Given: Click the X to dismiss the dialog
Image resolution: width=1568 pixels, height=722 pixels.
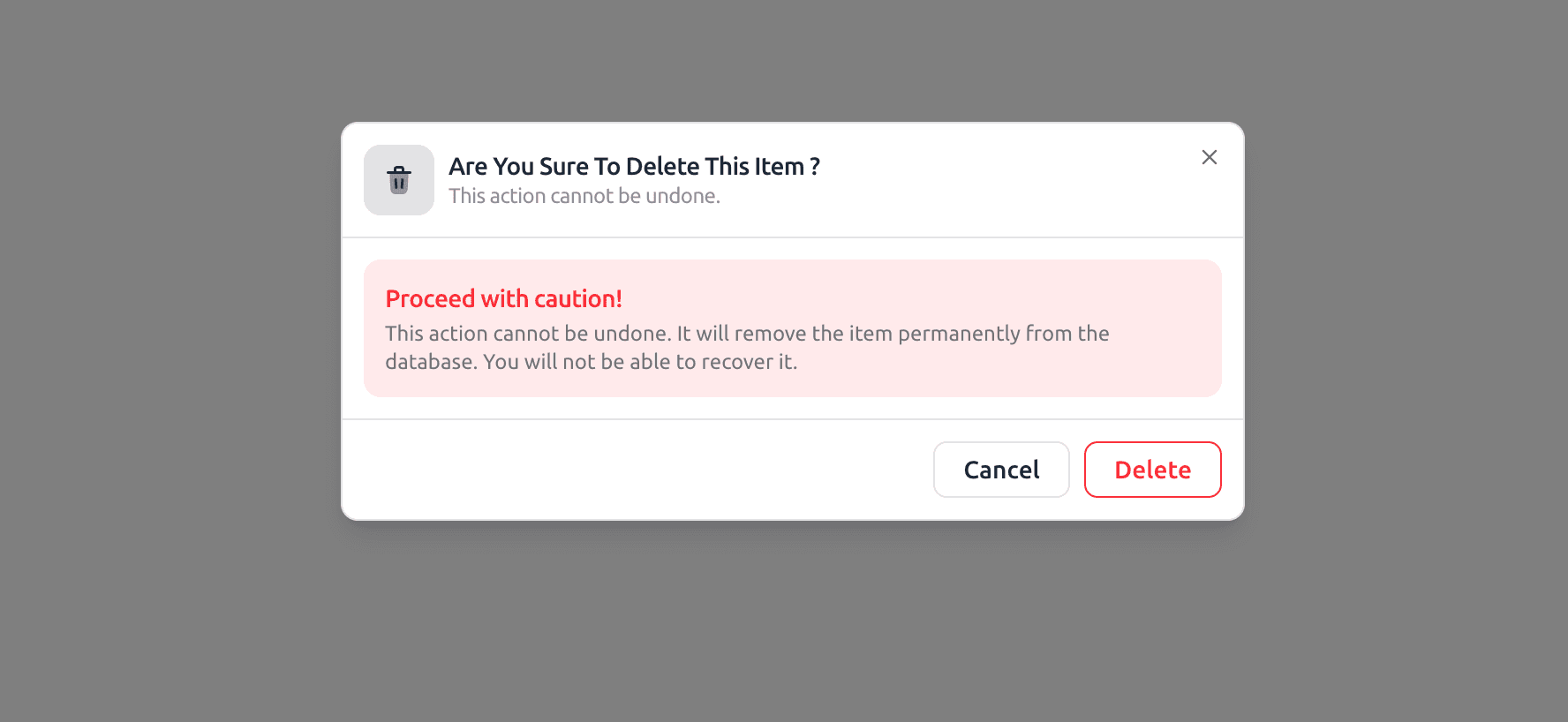Looking at the screenshot, I should coord(1209,157).
